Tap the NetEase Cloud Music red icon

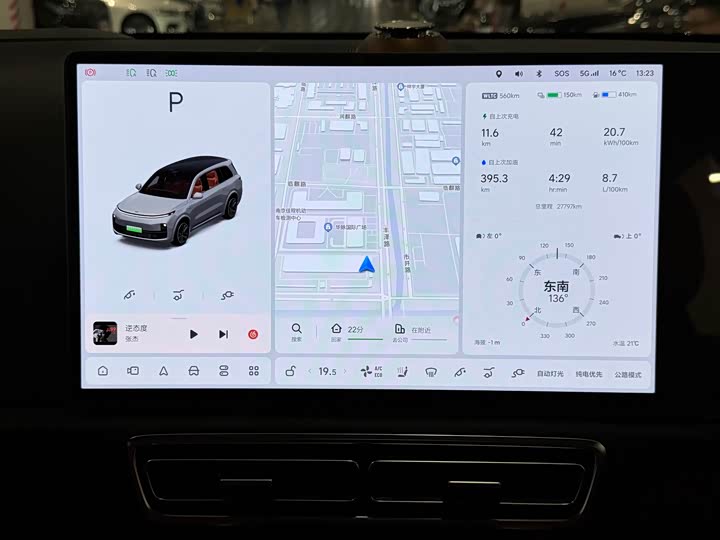pos(252,334)
